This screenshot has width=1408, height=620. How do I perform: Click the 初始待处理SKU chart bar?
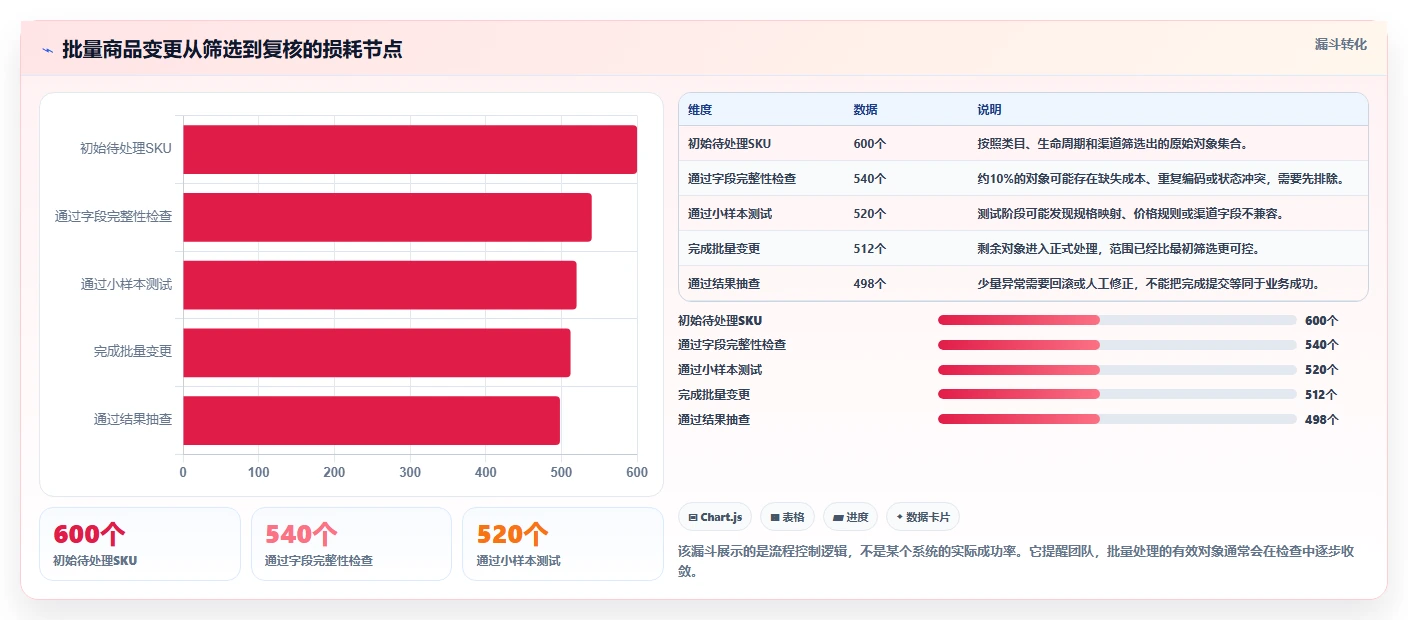[x=410, y=149]
